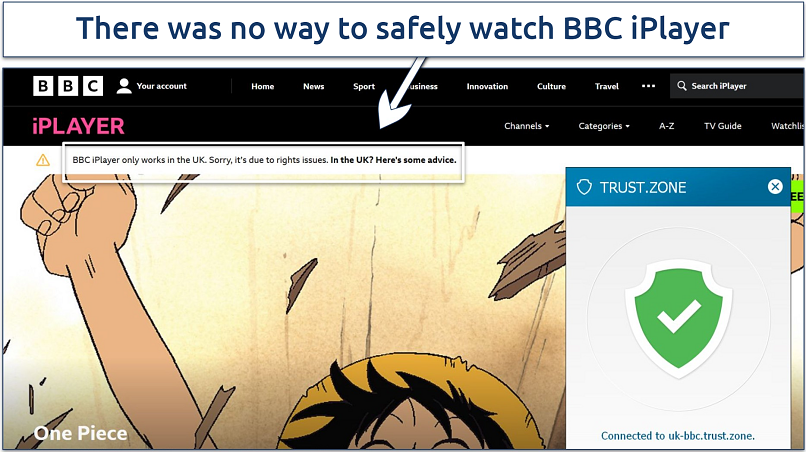Open the Culture section
This screenshot has width=806, height=452.
(552, 86)
